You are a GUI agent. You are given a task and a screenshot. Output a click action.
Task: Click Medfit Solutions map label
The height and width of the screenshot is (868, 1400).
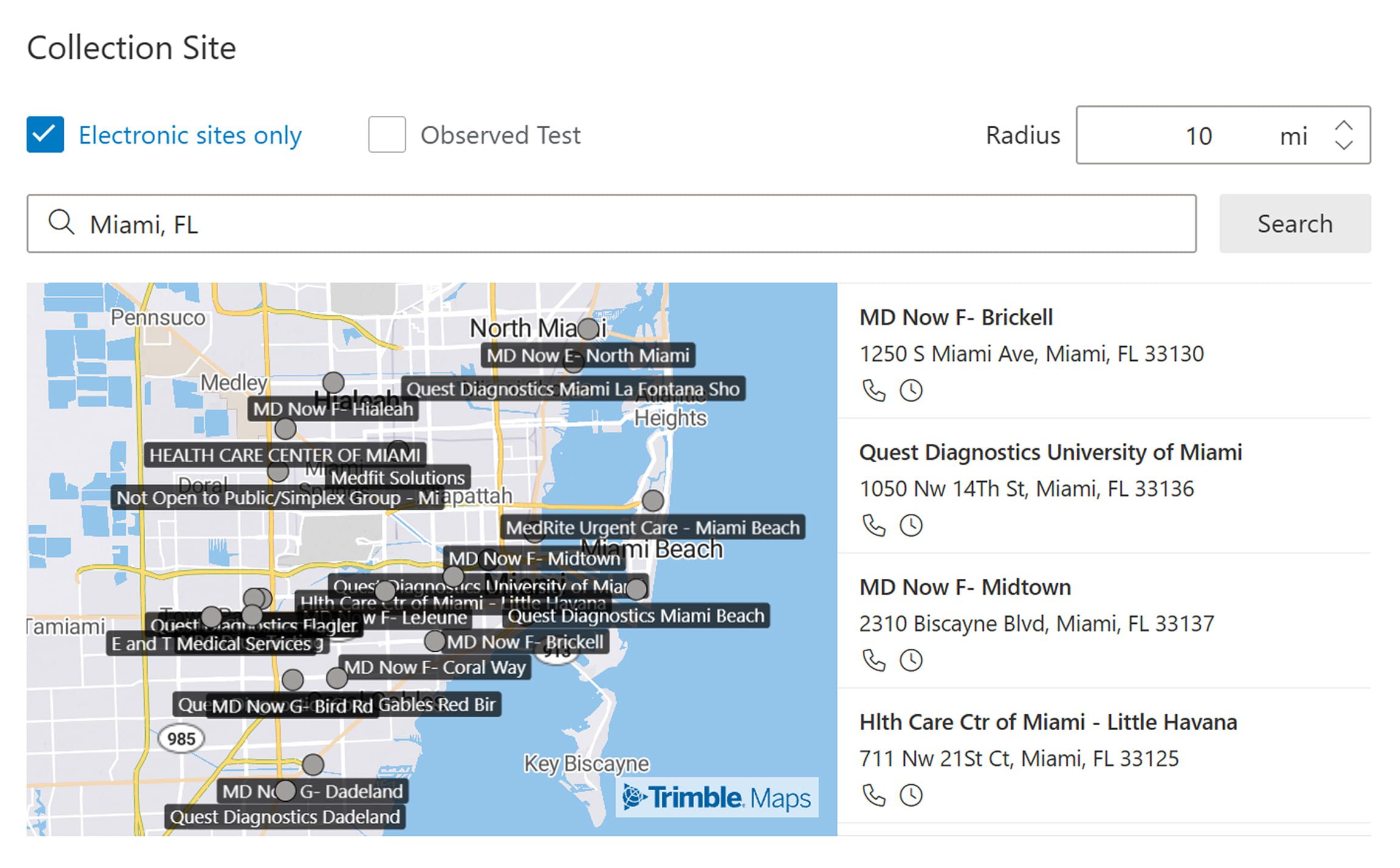coord(398,477)
